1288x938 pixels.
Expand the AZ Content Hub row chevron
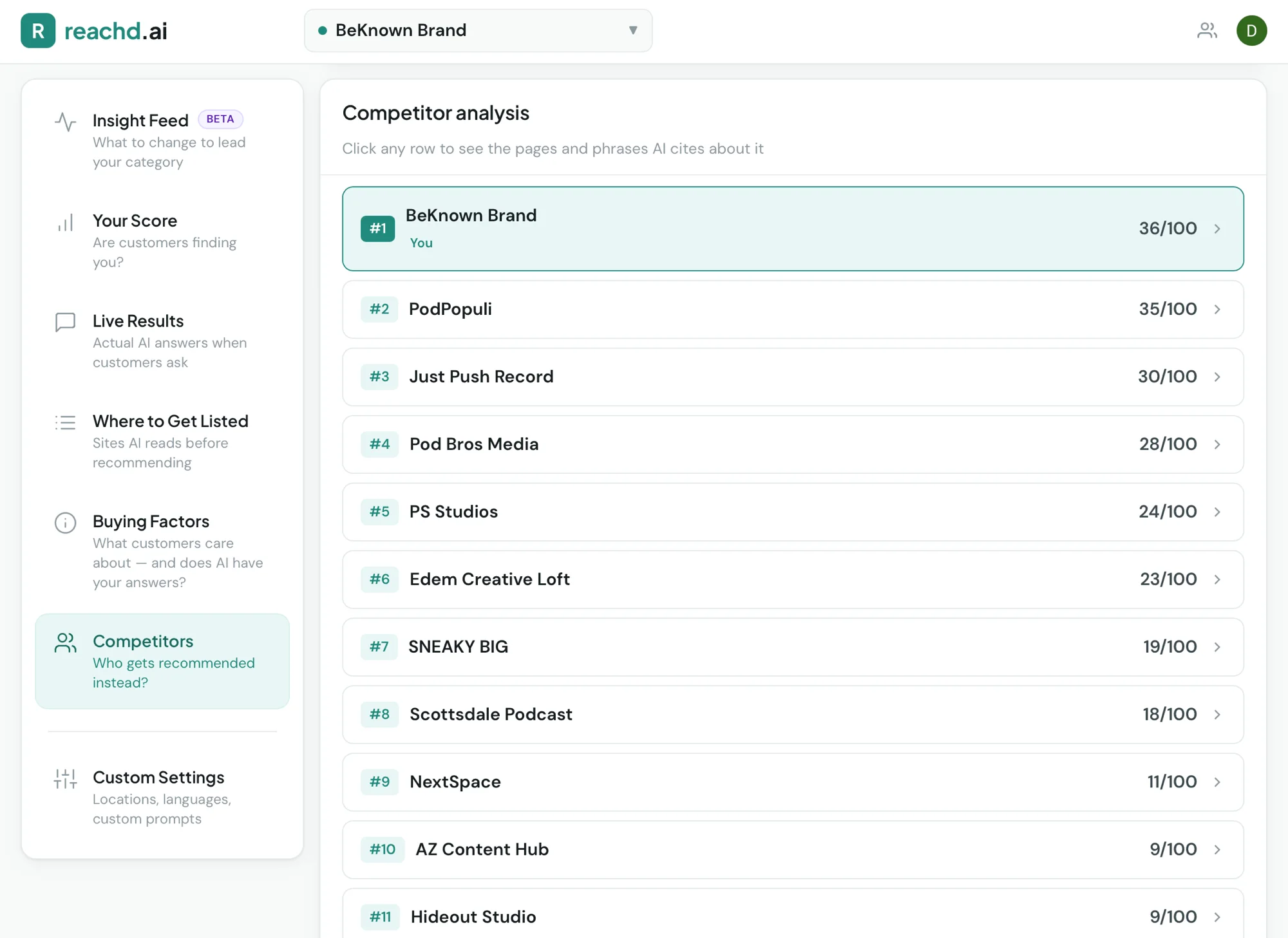[1217, 850]
